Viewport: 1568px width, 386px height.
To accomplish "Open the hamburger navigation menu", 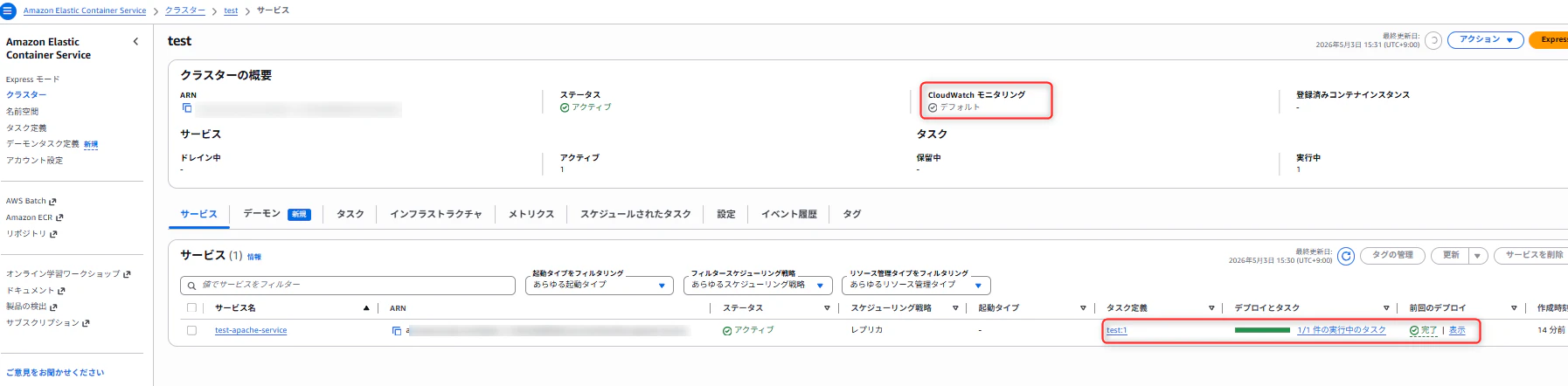I will (x=8, y=11).
